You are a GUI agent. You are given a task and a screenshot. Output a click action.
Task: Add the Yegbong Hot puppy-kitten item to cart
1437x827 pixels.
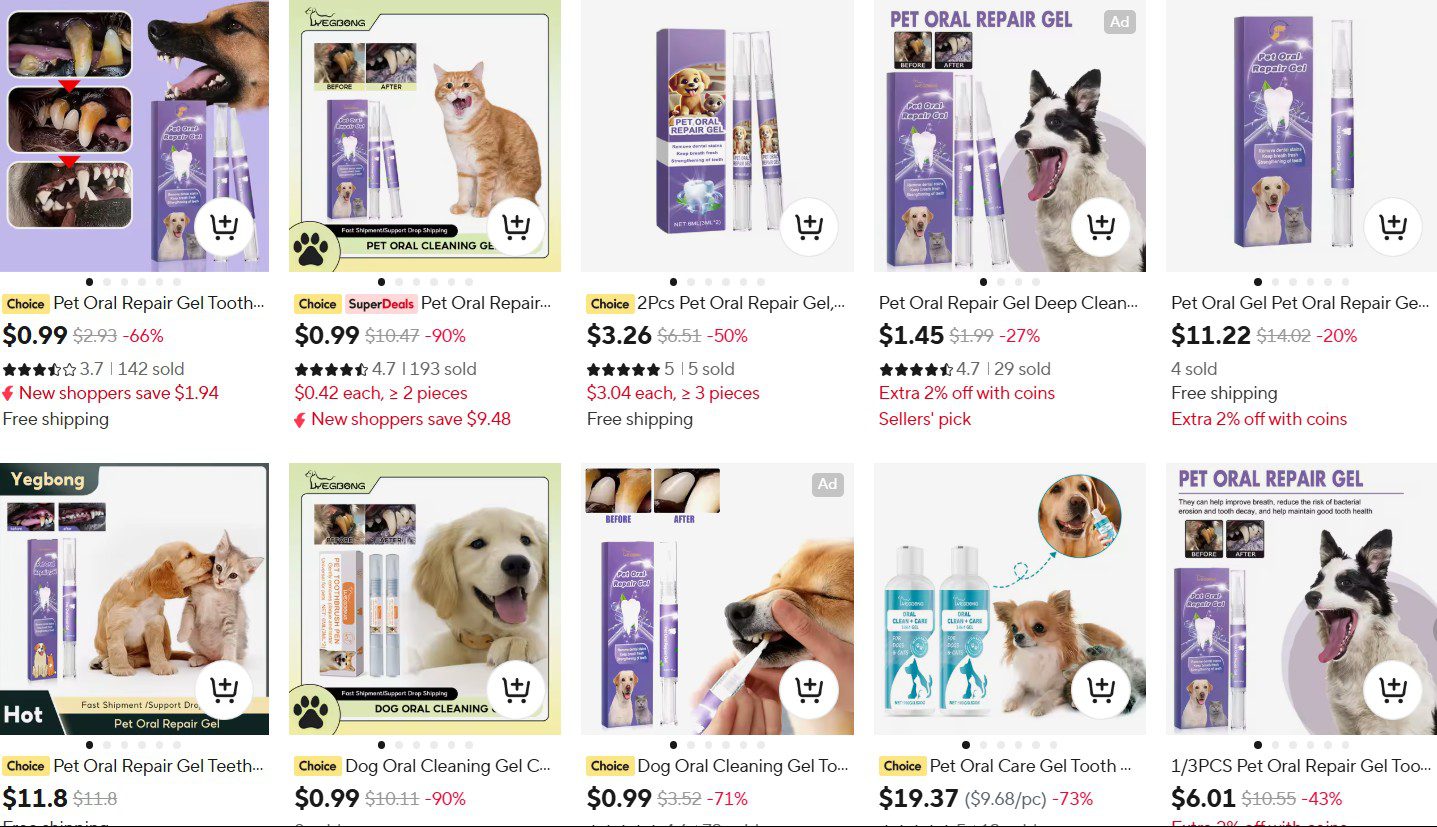[x=224, y=689]
